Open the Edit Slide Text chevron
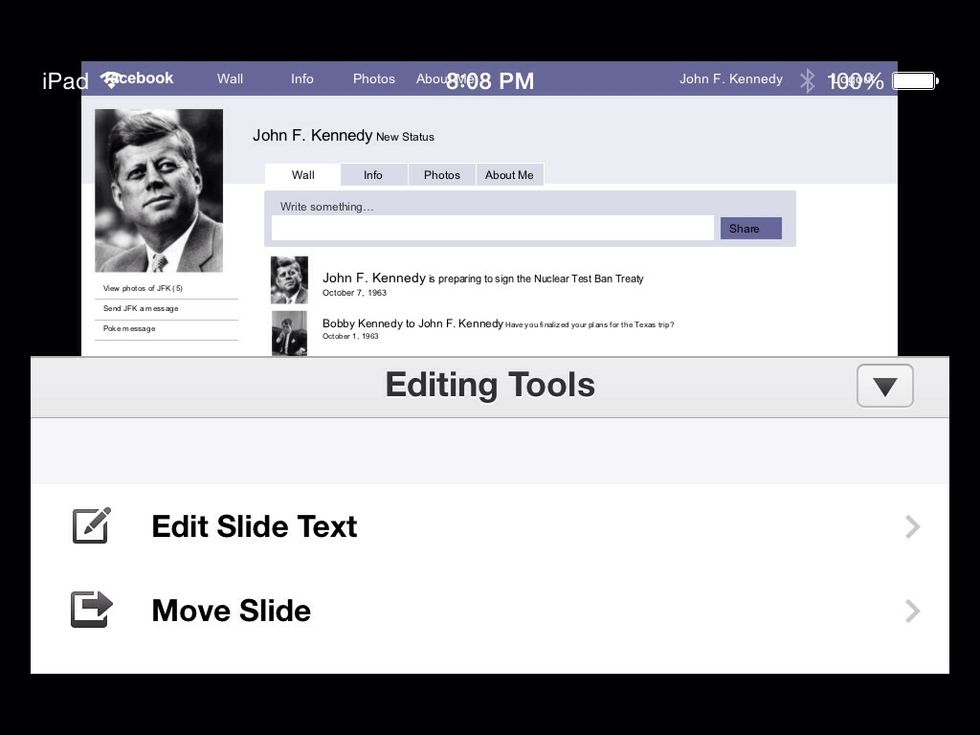Viewport: 980px width, 735px height. click(911, 527)
